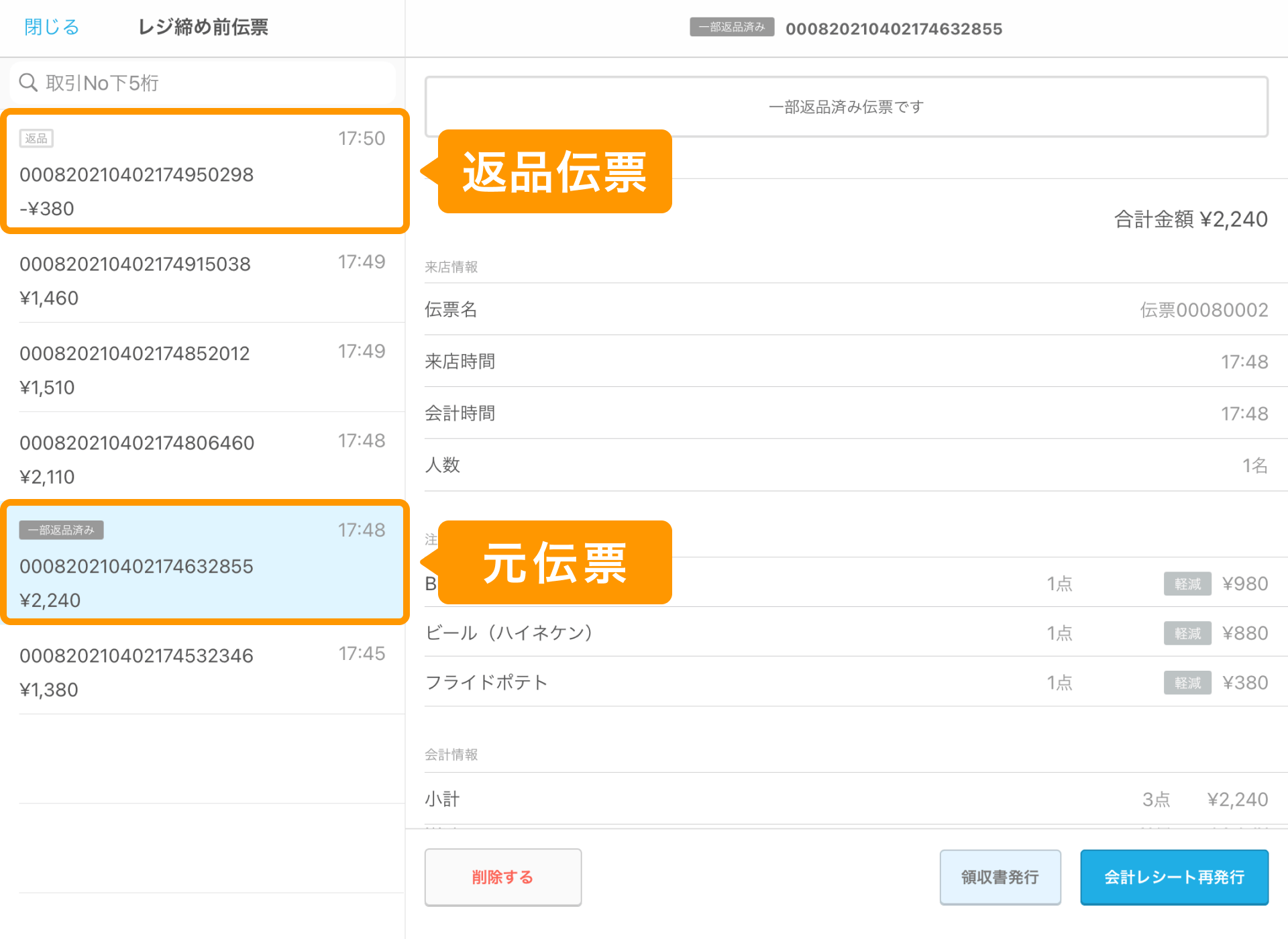The width and height of the screenshot is (1288, 939).
Task: Click 軽減 tag on フライドポテト item
Action: pos(1187,683)
